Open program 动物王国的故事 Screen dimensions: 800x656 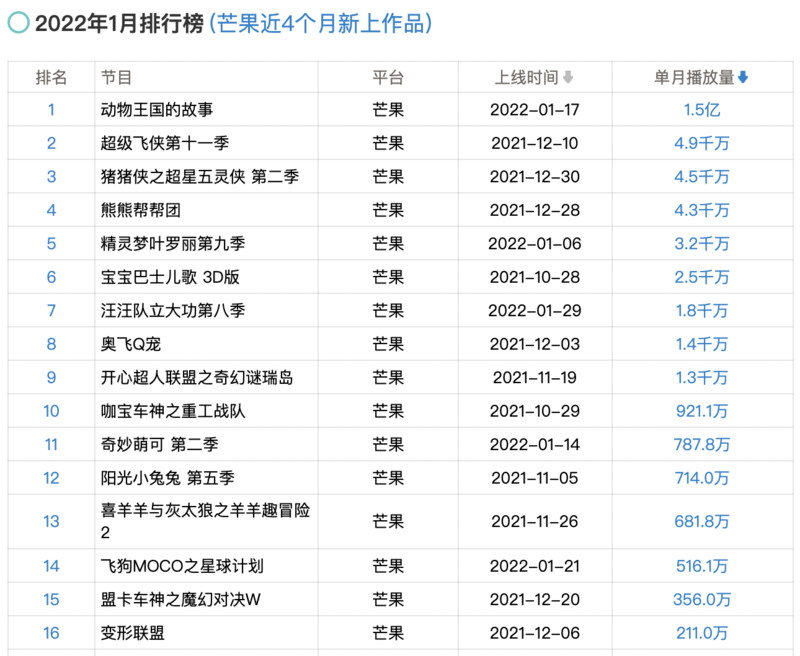click(x=157, y=110)
